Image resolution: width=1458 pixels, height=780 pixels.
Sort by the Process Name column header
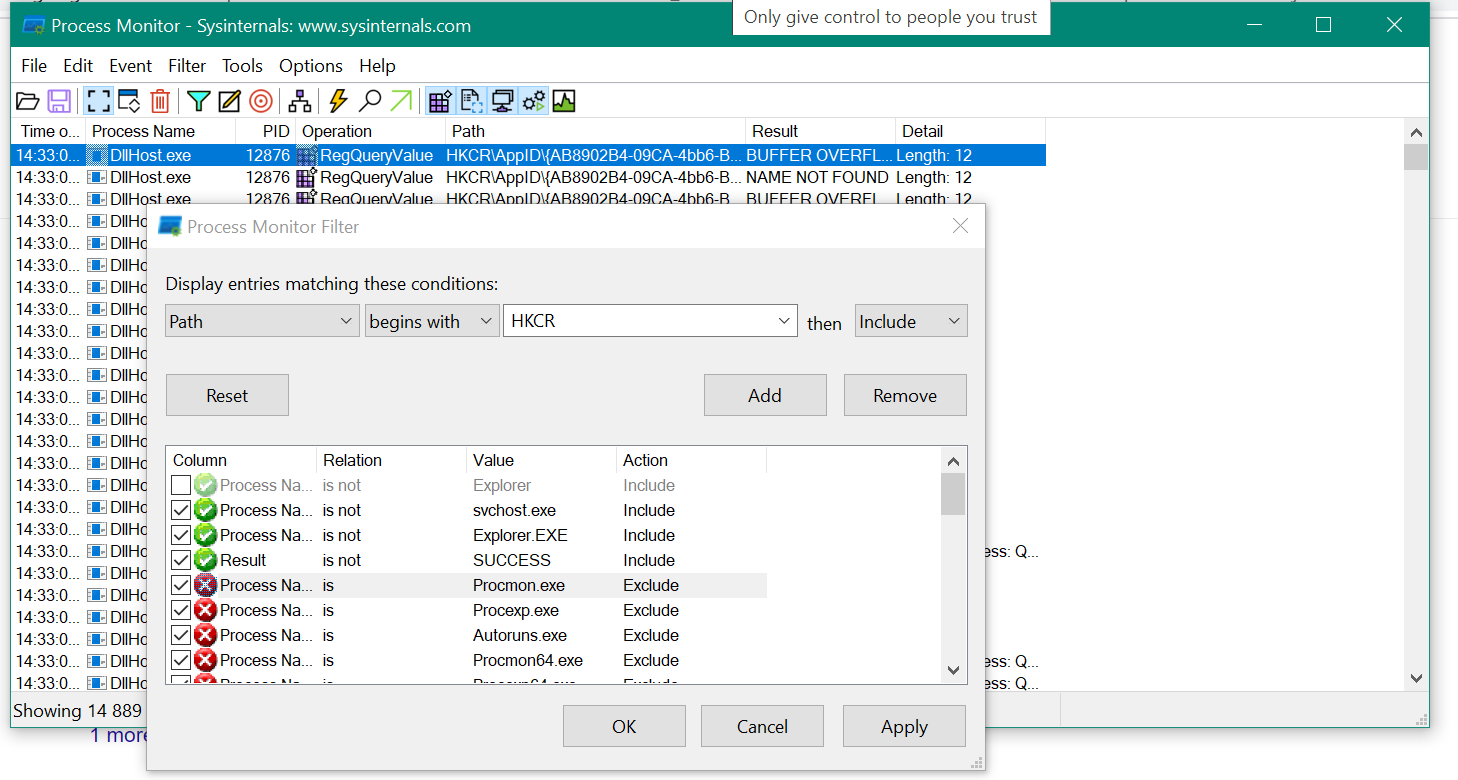click(160, 131)
